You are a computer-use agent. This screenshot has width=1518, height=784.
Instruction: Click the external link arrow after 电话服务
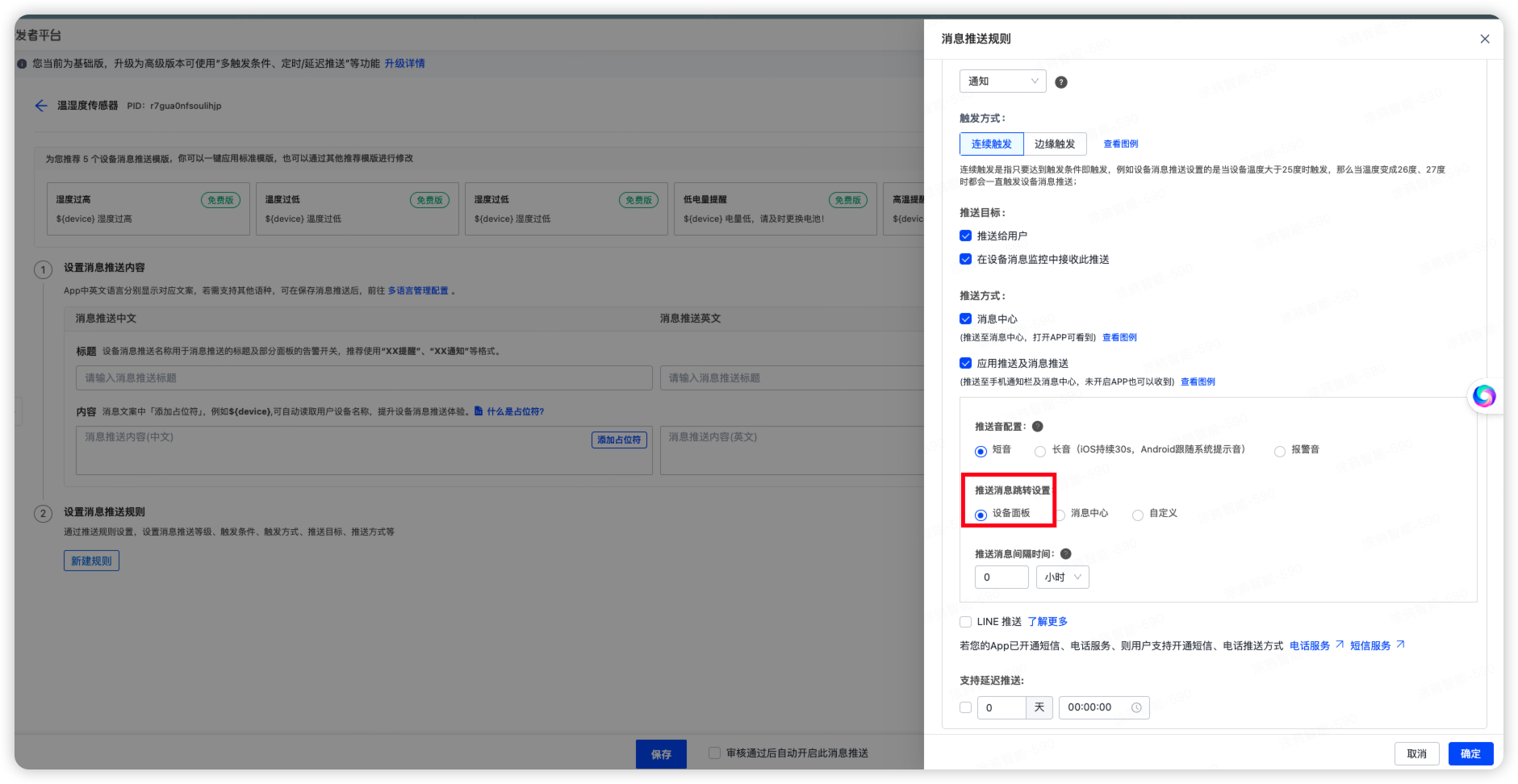[x=1340, y=644]
